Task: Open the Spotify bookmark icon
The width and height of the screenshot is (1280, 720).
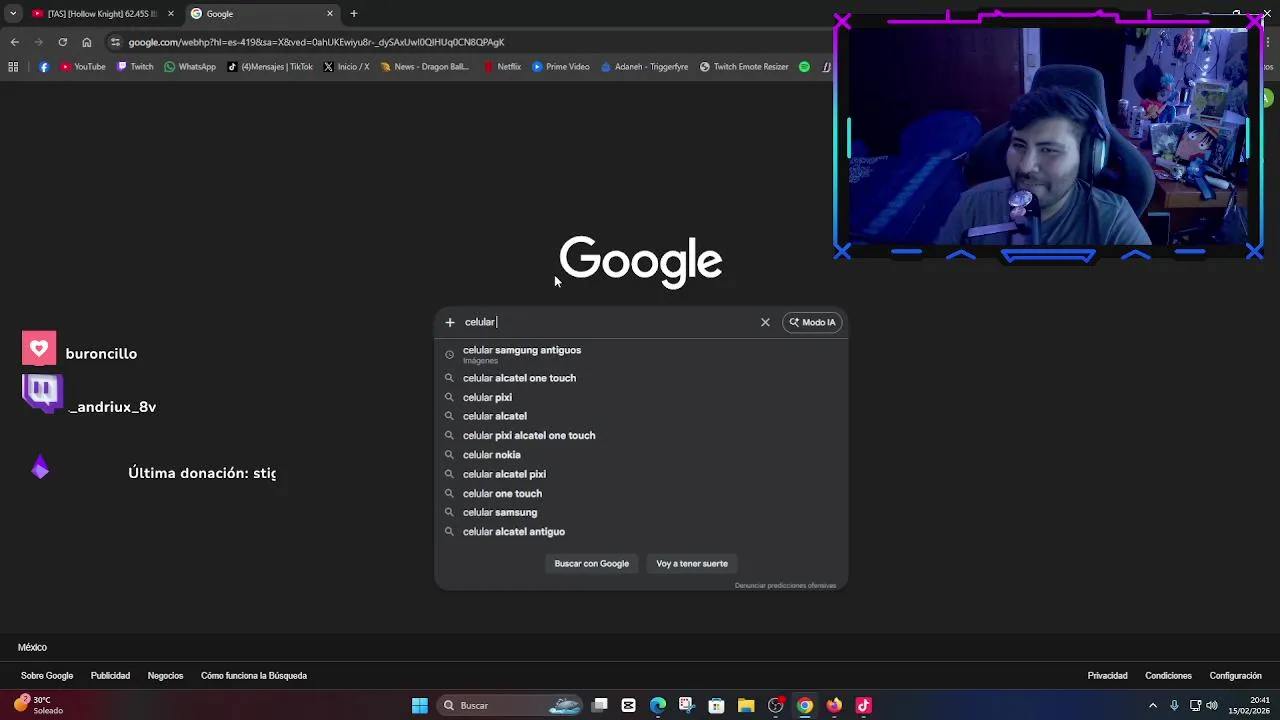Action: (804, 67)
